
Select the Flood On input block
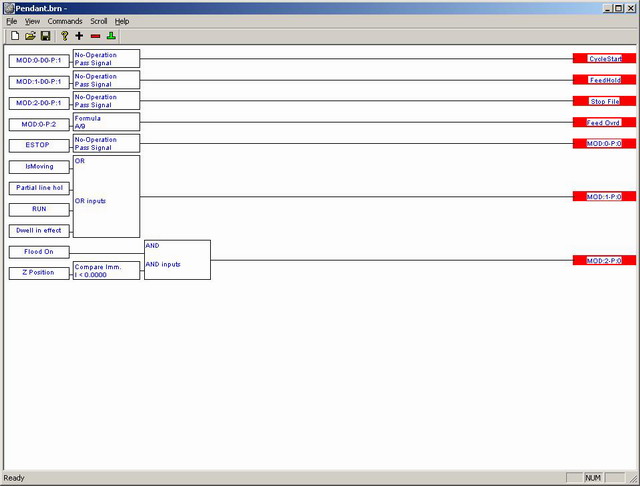coord(39,252)
